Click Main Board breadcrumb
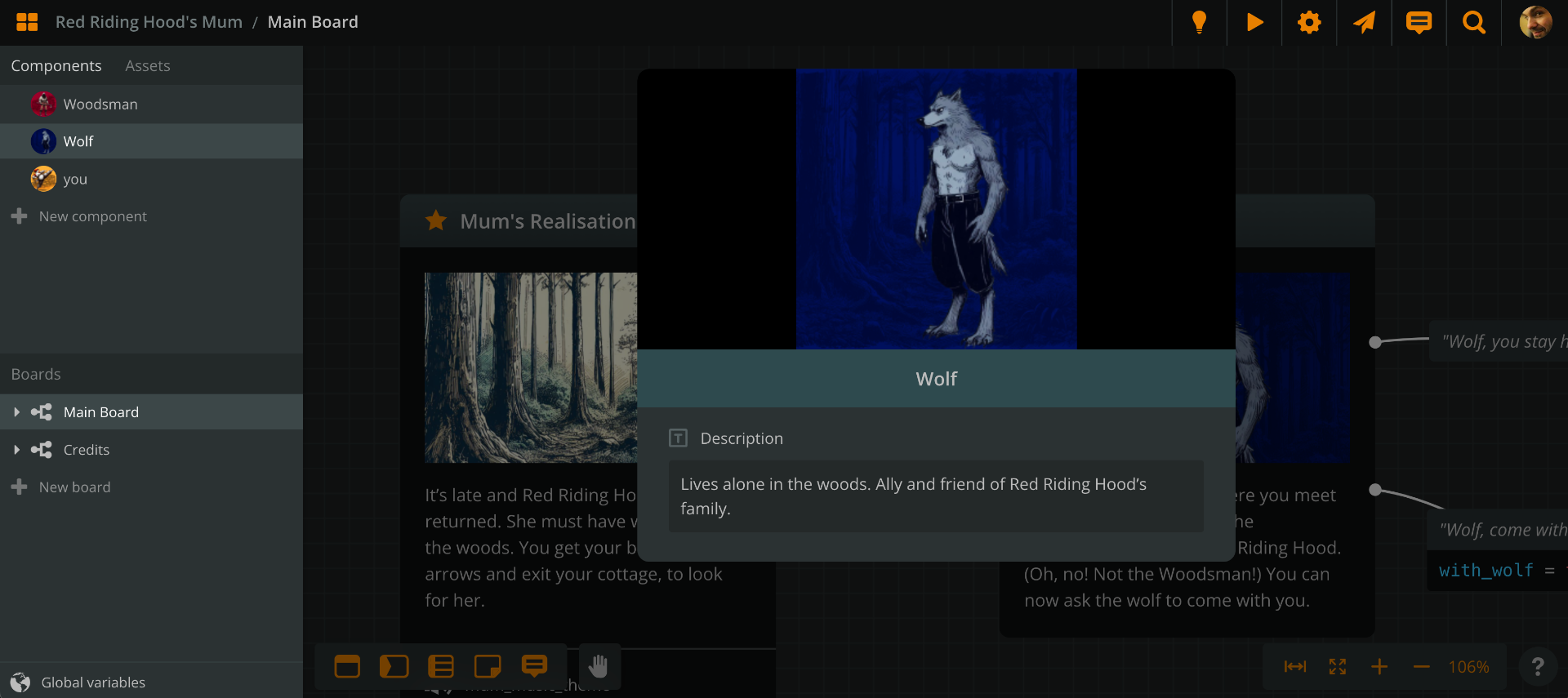1568x698 pixels. tap(313, 22)
